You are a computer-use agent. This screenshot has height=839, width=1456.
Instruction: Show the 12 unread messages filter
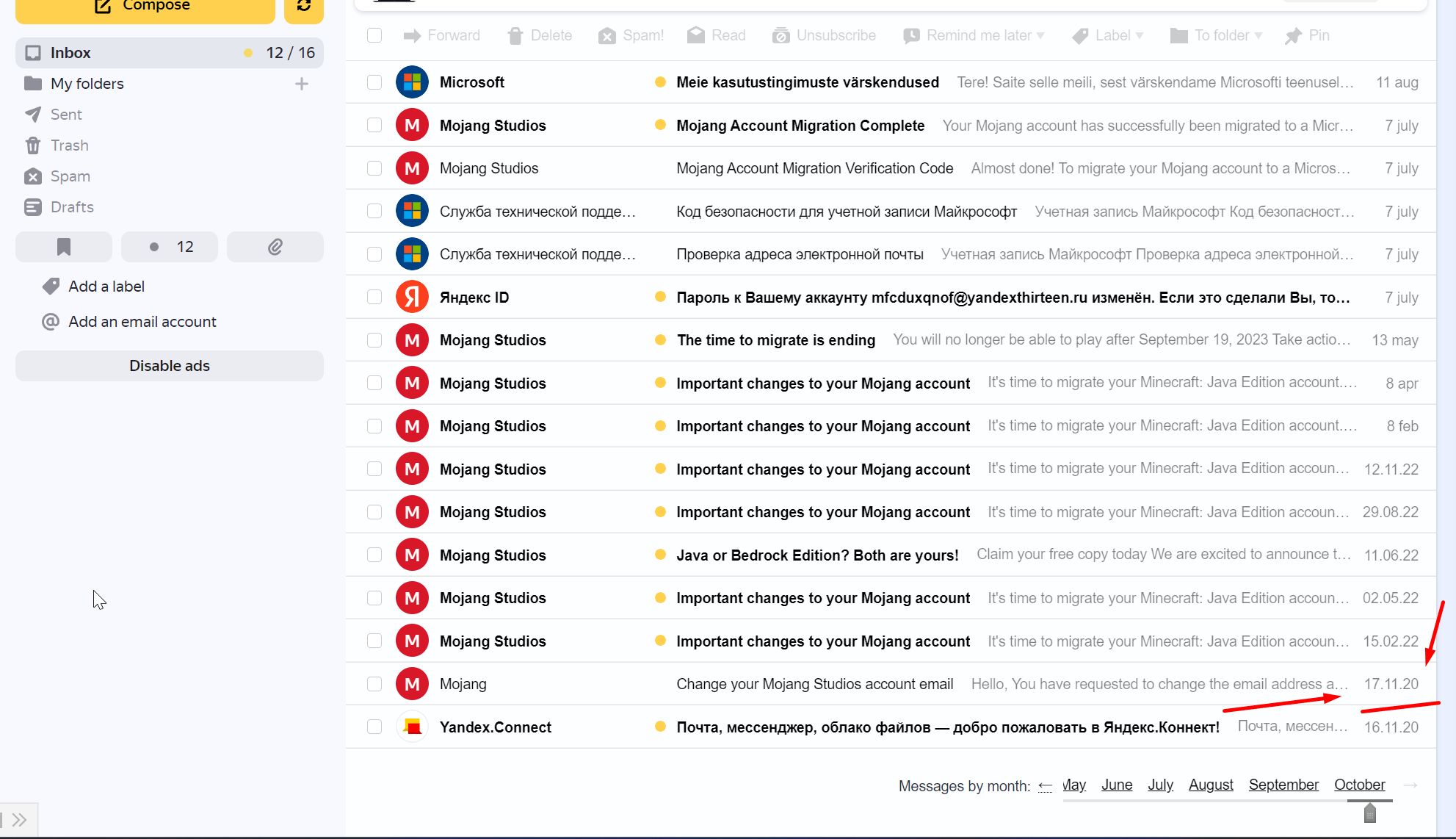170,247
